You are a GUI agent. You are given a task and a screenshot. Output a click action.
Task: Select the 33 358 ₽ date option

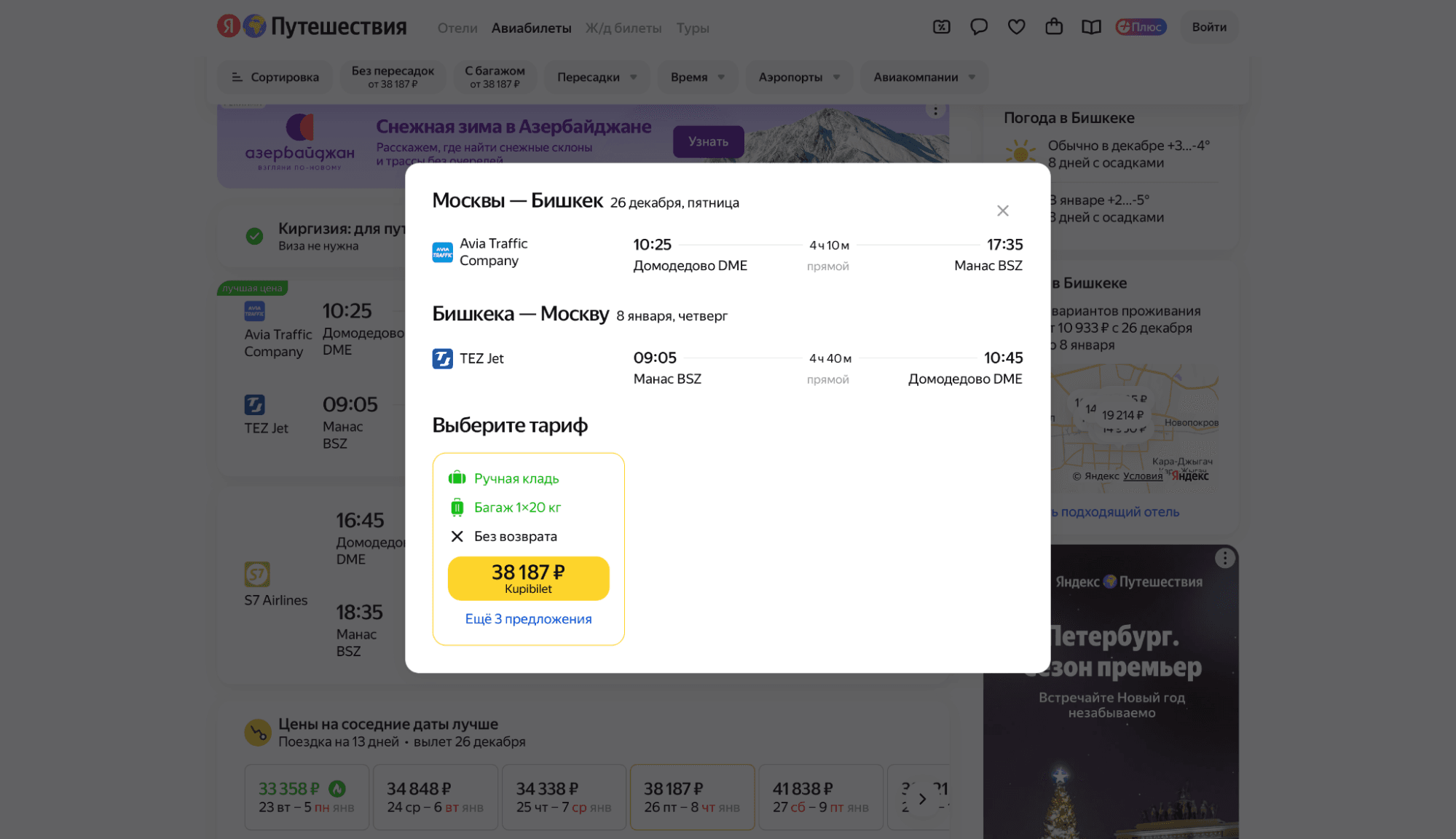coord(307,797)
